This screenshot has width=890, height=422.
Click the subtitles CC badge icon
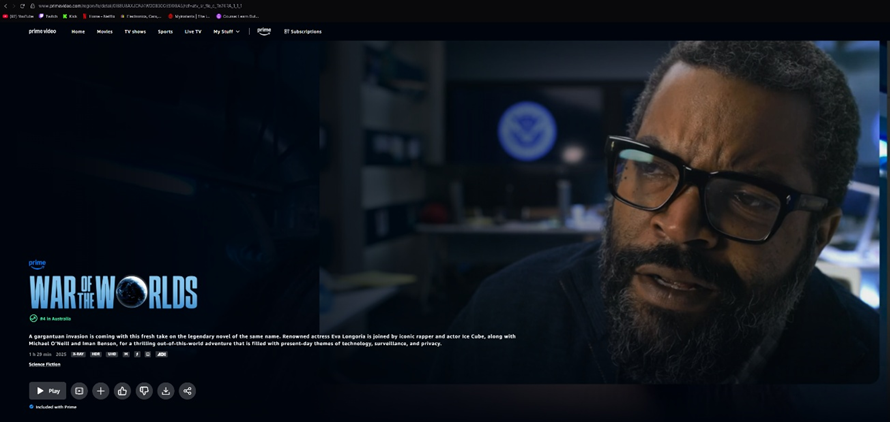(x=148, y=354)
